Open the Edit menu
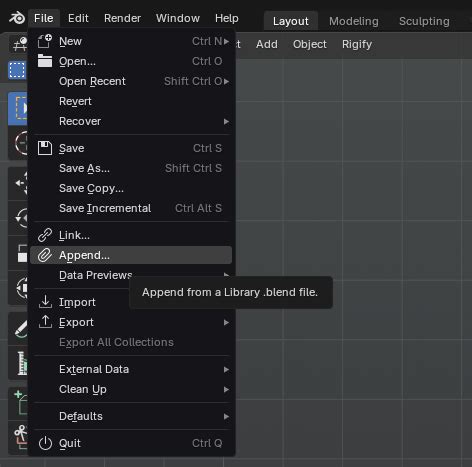The height and width of the screenshot is (467, 472). (78, 18)
